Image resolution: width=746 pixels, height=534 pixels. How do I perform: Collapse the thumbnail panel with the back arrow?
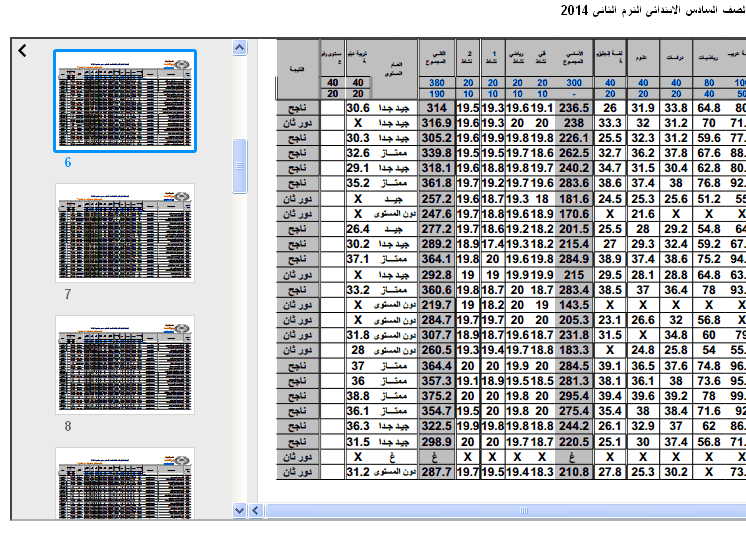(x=22, y=50)
